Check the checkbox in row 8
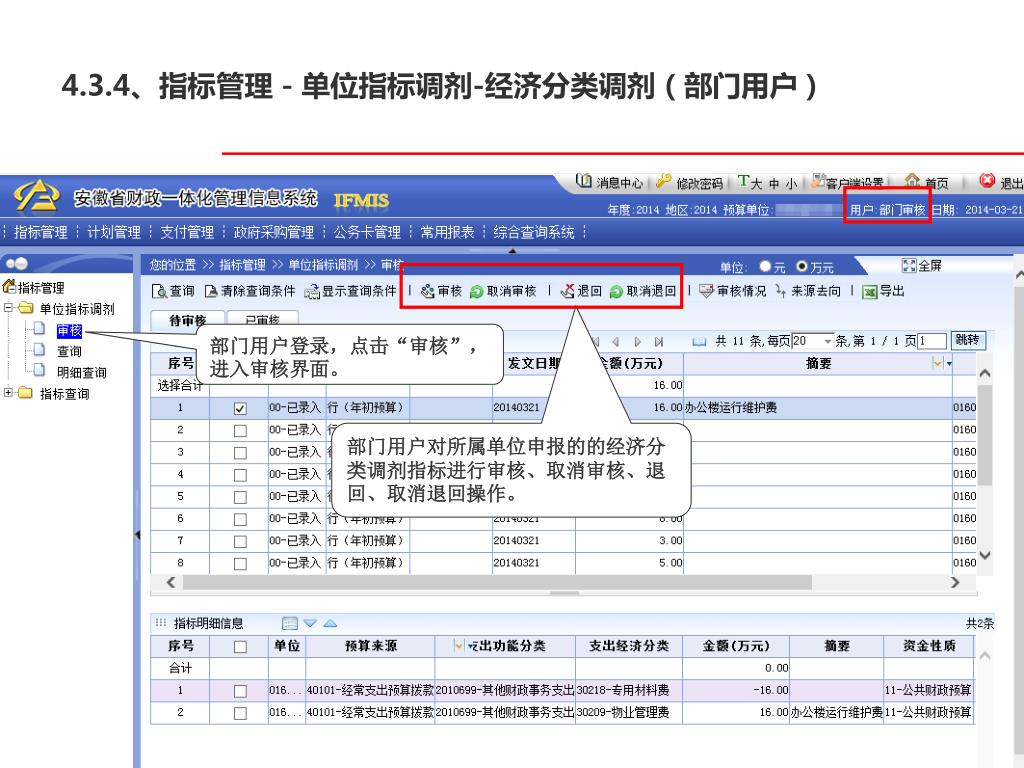This screenshot has width=1024, height=768. (240, 564)
